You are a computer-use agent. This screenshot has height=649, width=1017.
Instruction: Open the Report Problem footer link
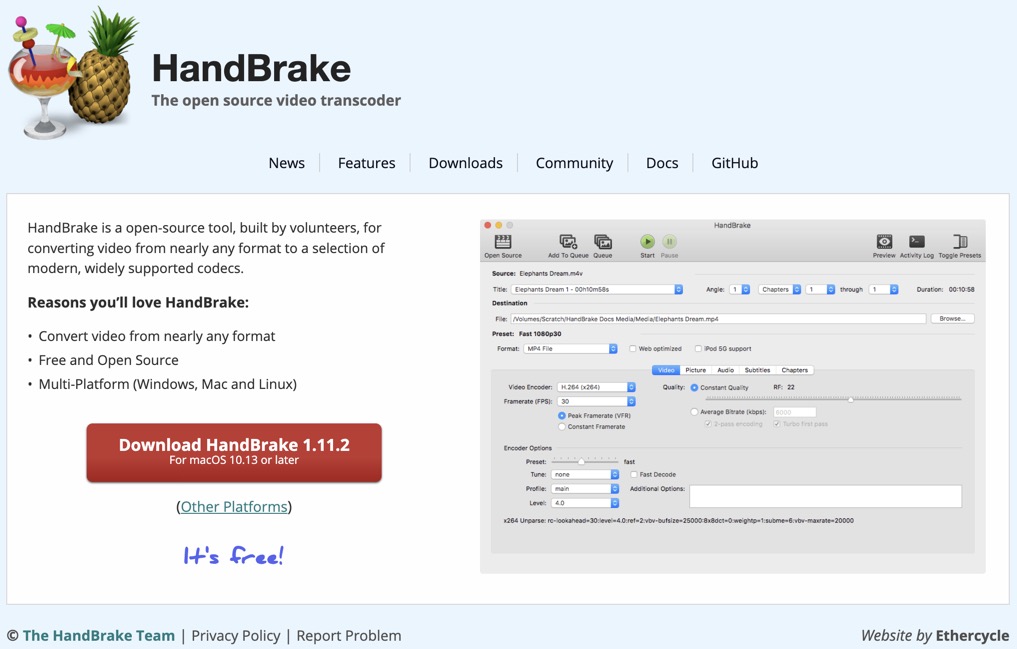(349, 635)
